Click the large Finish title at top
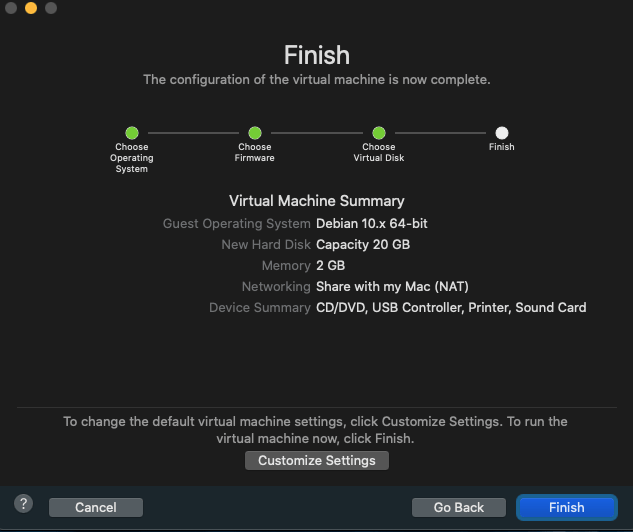This screenshot has width=633, height=532. click(x=317, y=55)
